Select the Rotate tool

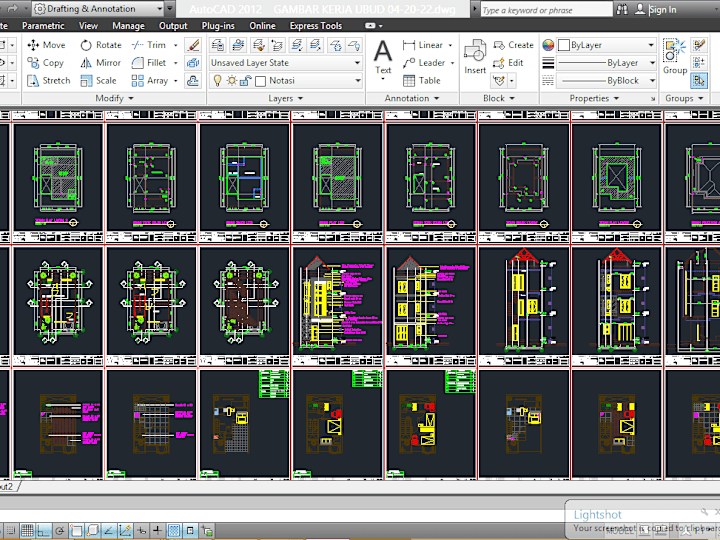101,45
